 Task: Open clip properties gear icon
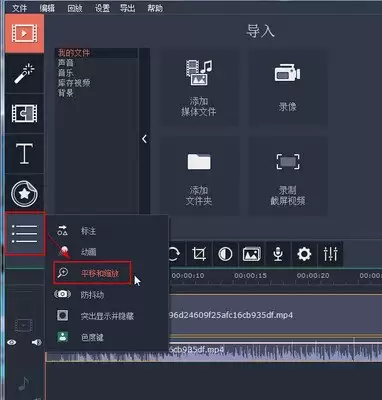[304, 254]
